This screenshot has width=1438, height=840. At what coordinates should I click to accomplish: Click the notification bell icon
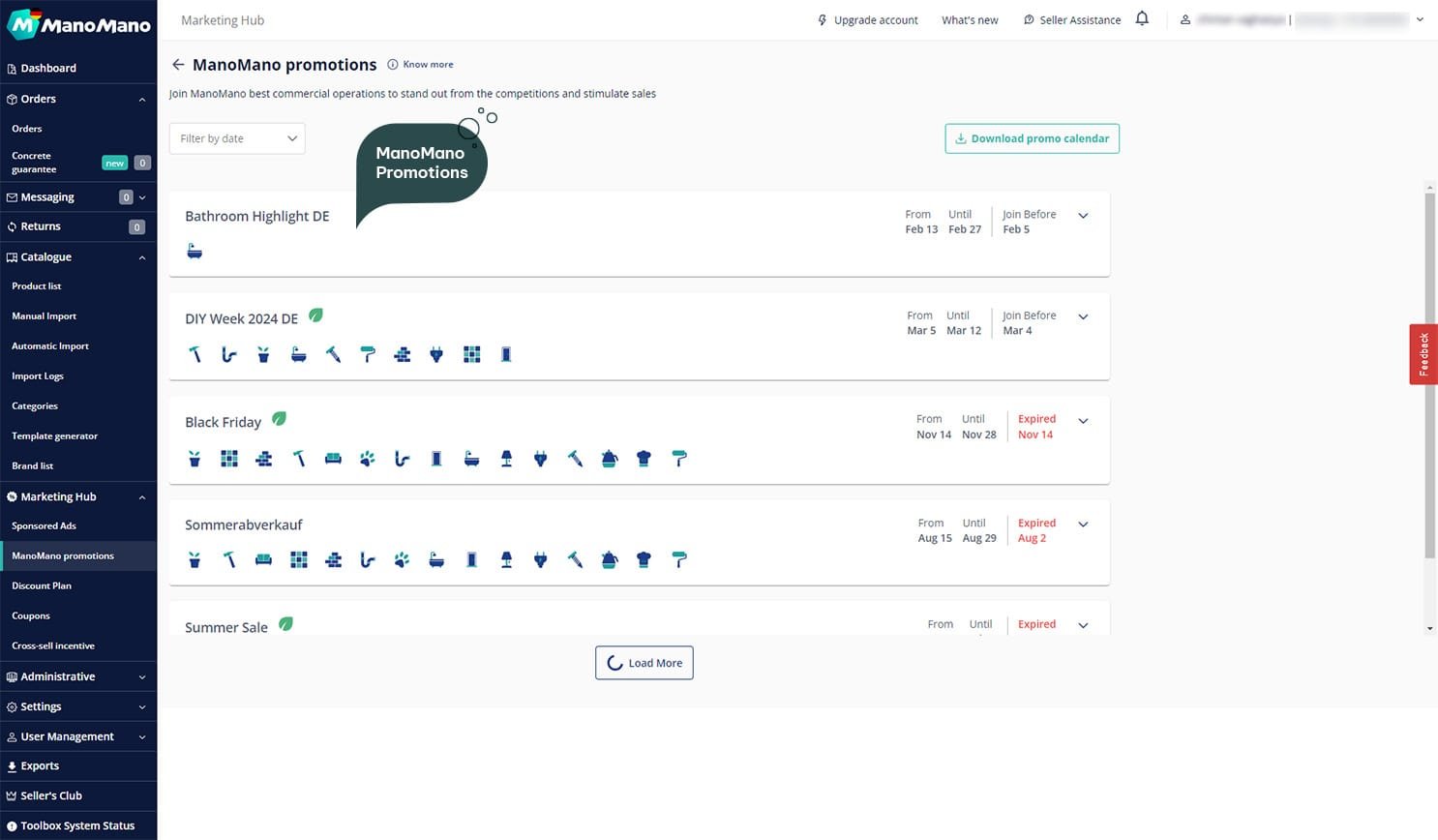pyautogui.click(x=1142, y=18)
